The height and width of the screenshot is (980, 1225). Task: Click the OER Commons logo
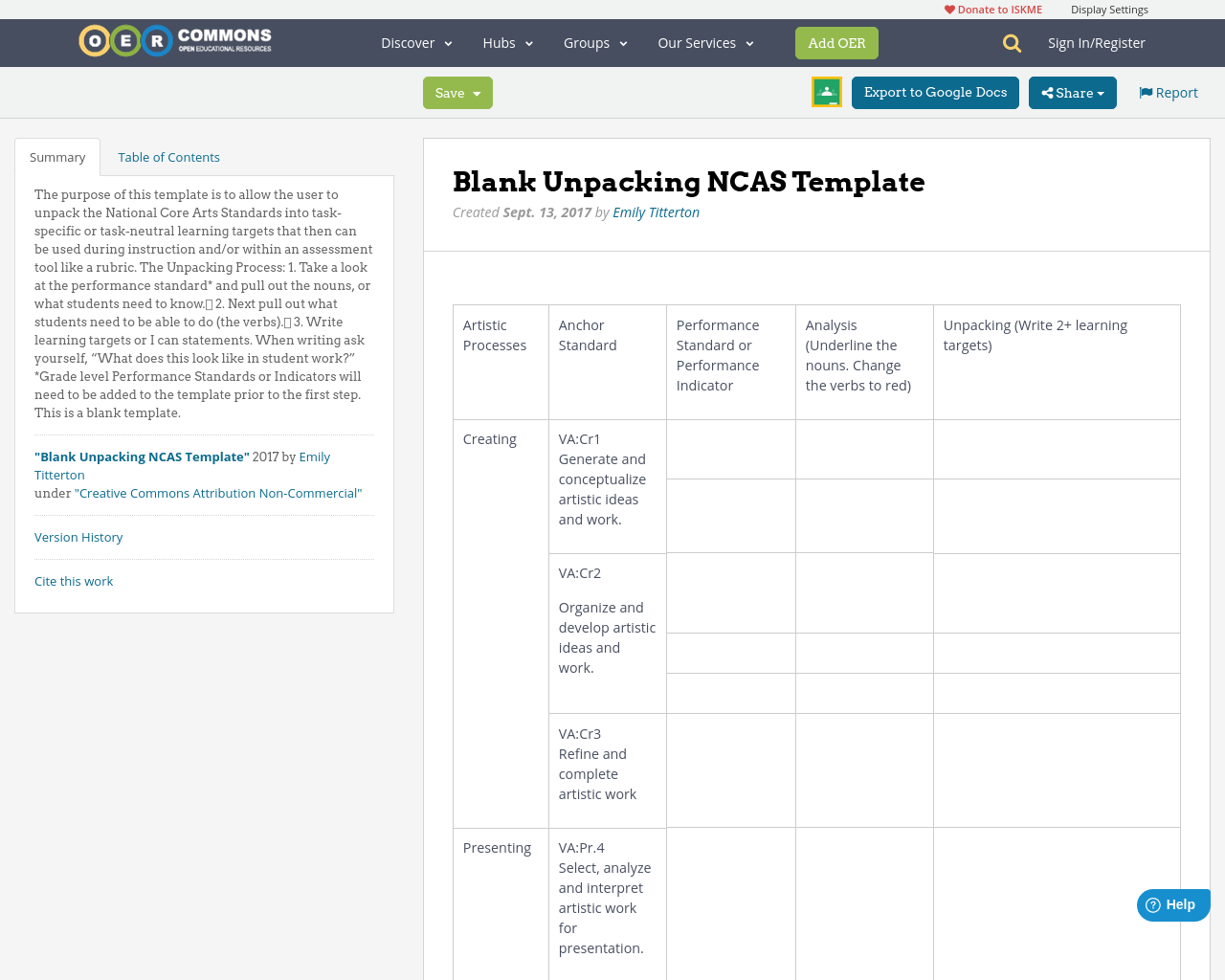pyautogui.click(x=174, y=40)
